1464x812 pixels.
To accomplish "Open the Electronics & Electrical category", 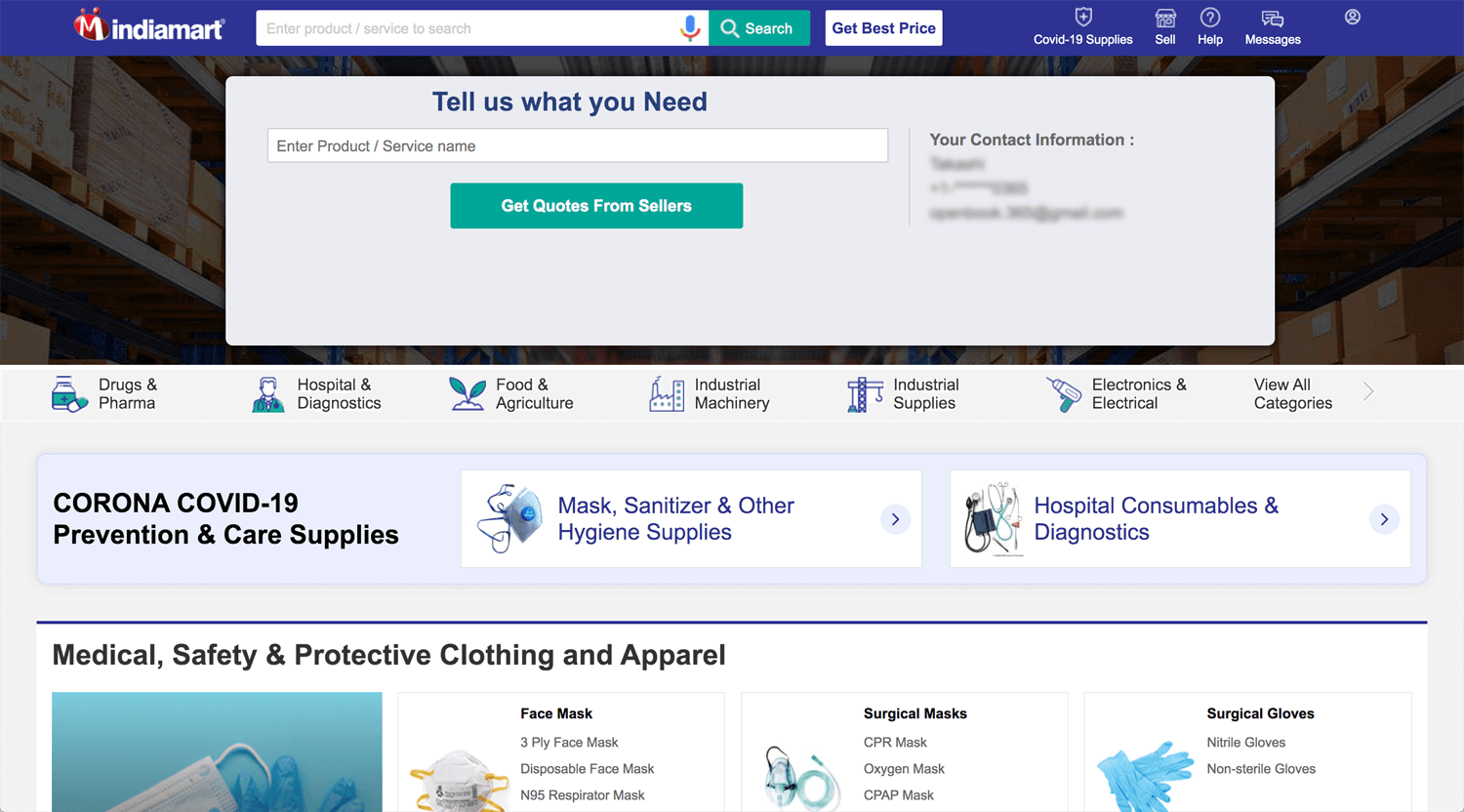I will tap(1139, 394).
